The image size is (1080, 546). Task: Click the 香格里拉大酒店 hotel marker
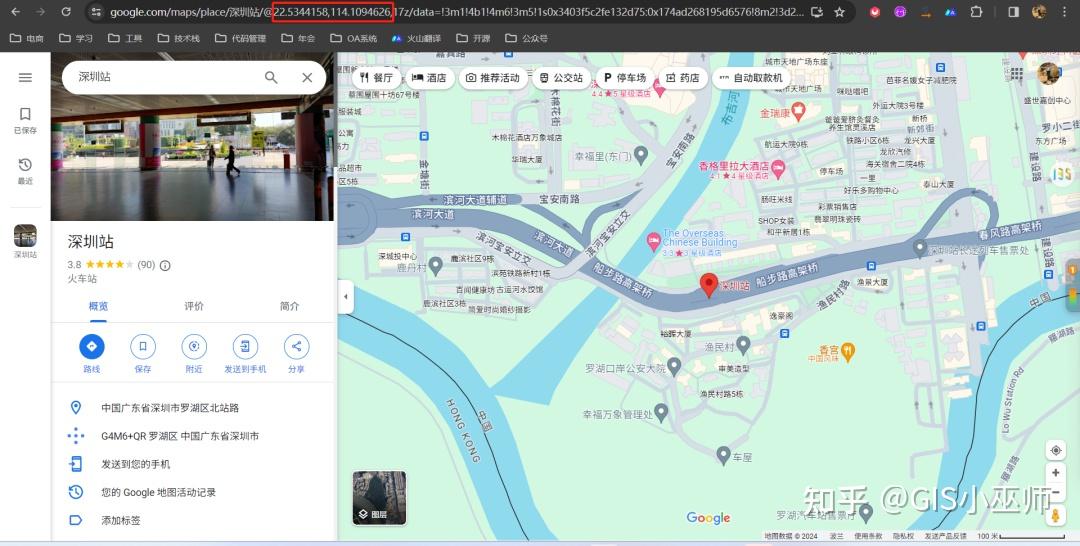(x=778, y=167)
